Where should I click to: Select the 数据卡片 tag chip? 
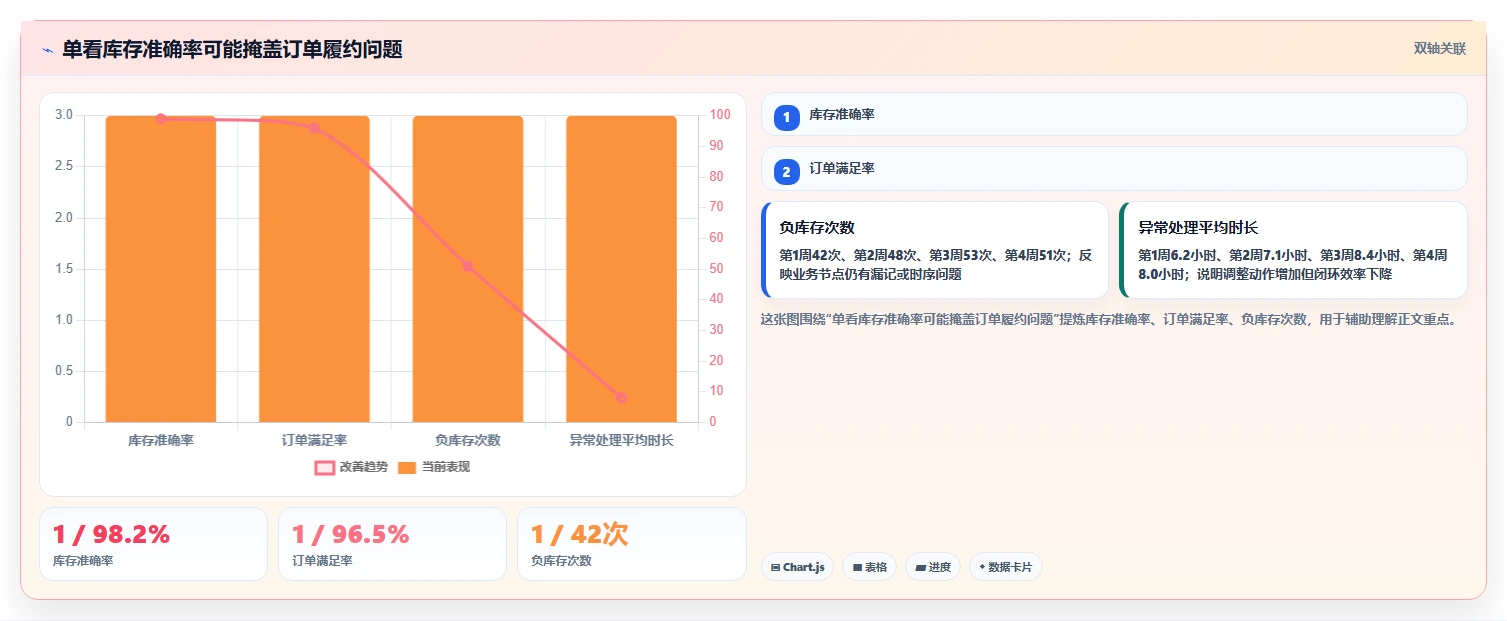[1005, 567]
